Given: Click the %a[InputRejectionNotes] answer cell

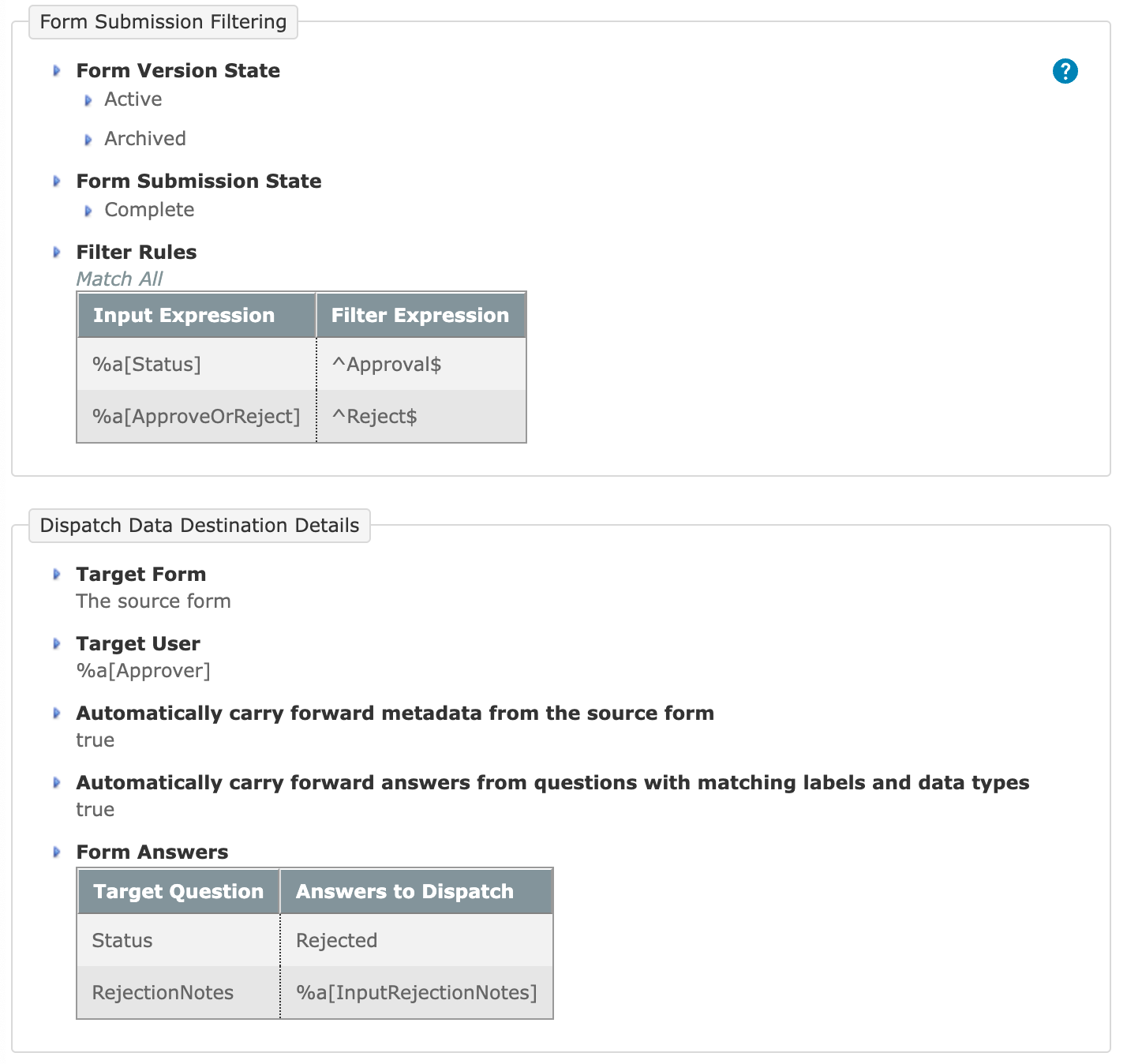Looking at the screenshot, I should [417, 992].
